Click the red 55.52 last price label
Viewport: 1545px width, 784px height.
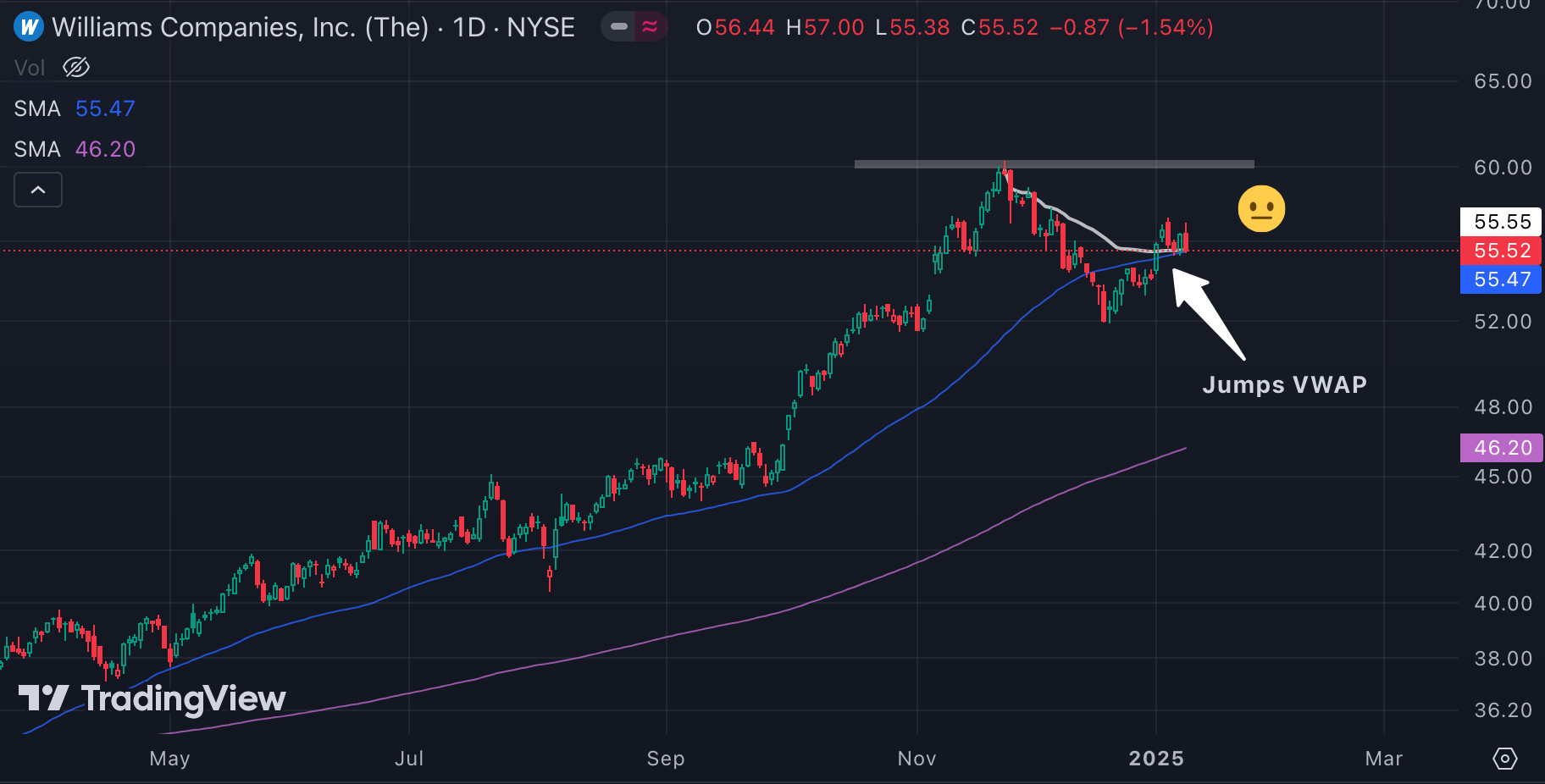pos(1501,251)
